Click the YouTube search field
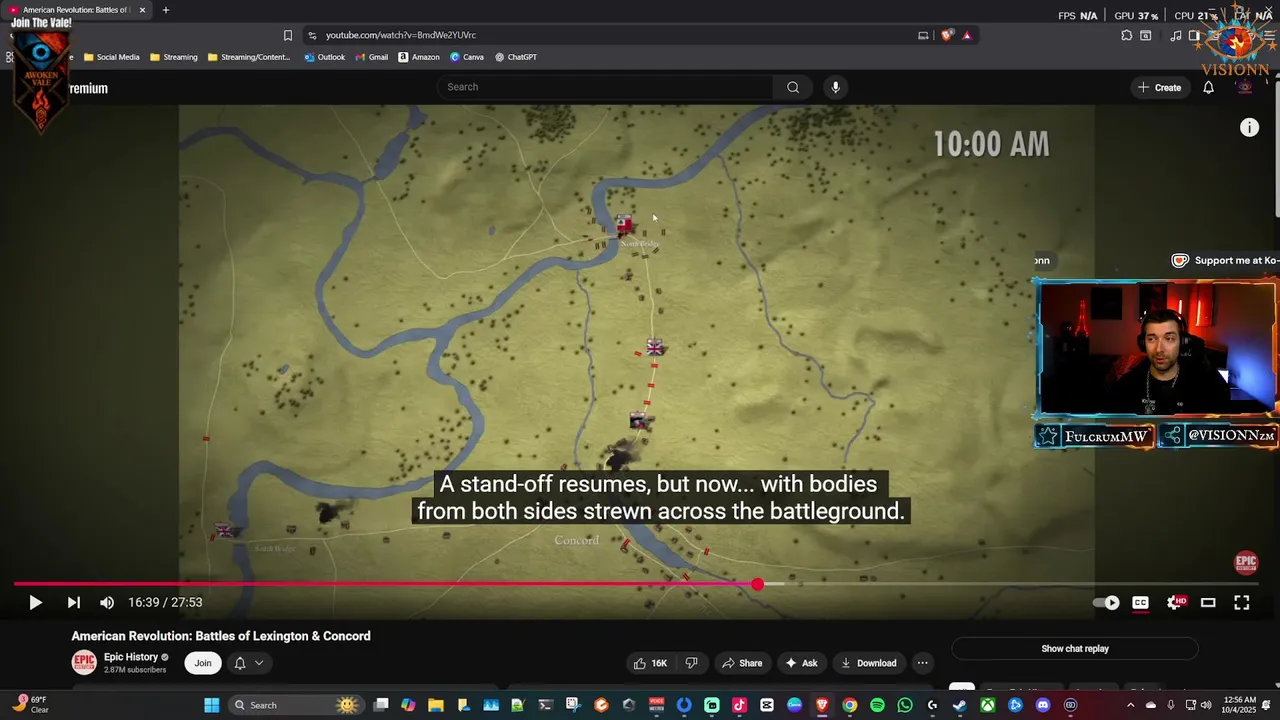 pos(605,87)
